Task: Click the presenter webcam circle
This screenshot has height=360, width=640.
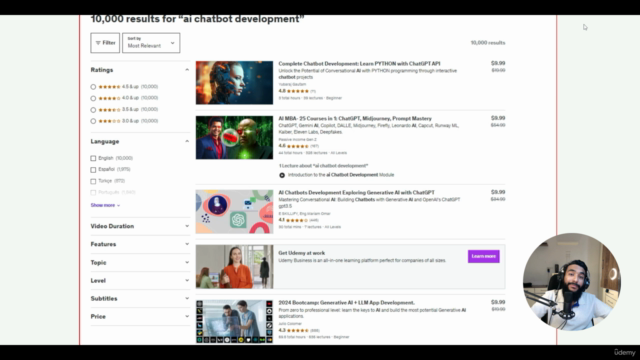Action: point(572,282)
